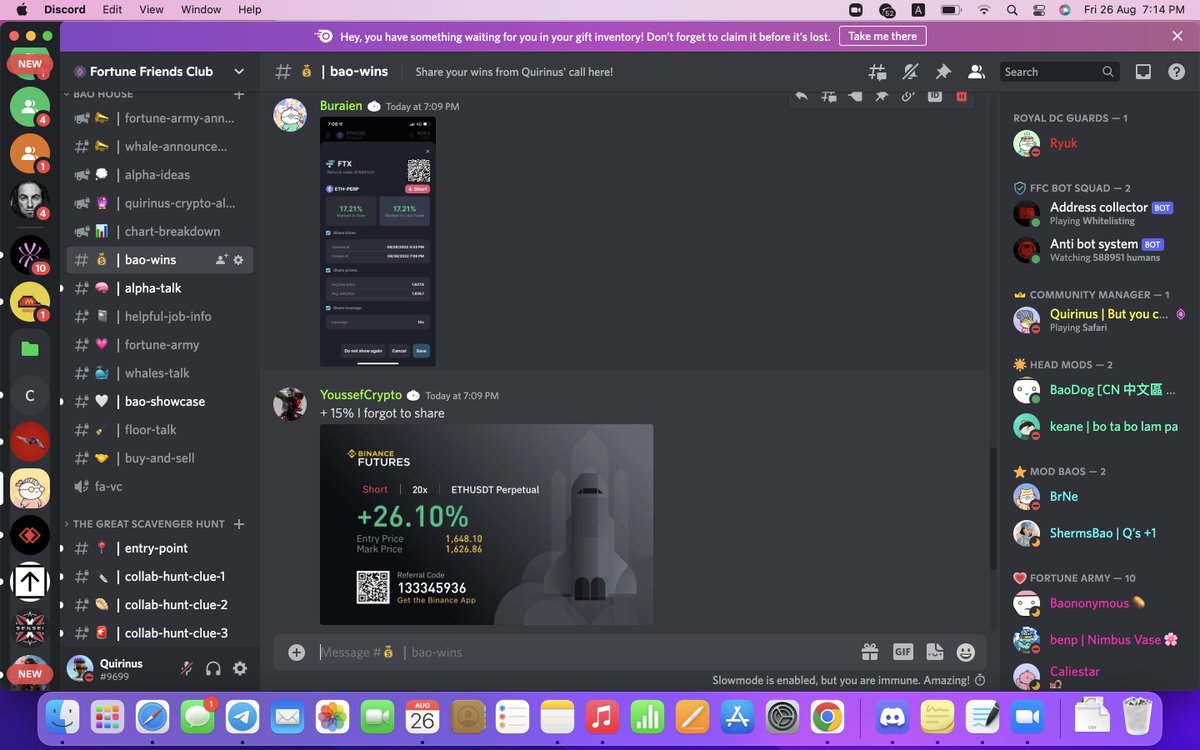
Task: Hide the member list icon
Action: [x=975, y=72]
